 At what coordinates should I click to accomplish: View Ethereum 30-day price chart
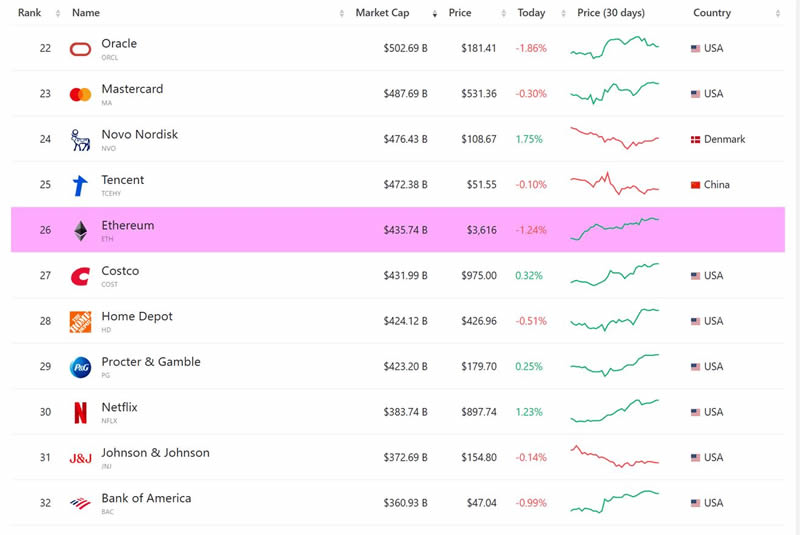click(614, 229)
